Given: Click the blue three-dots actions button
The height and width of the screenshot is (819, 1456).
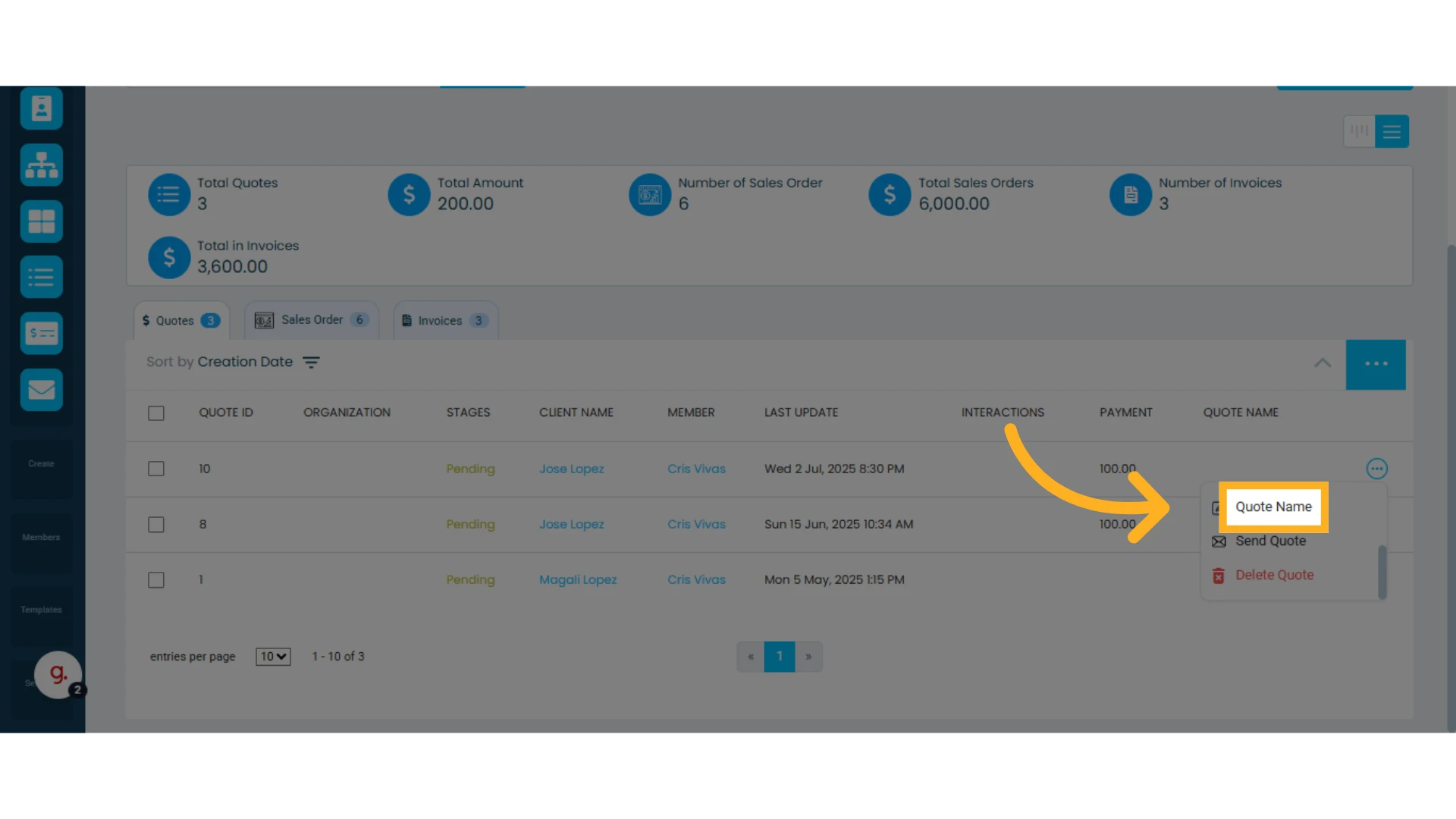Looking at the screenshot, I should tap(1376, 365).
